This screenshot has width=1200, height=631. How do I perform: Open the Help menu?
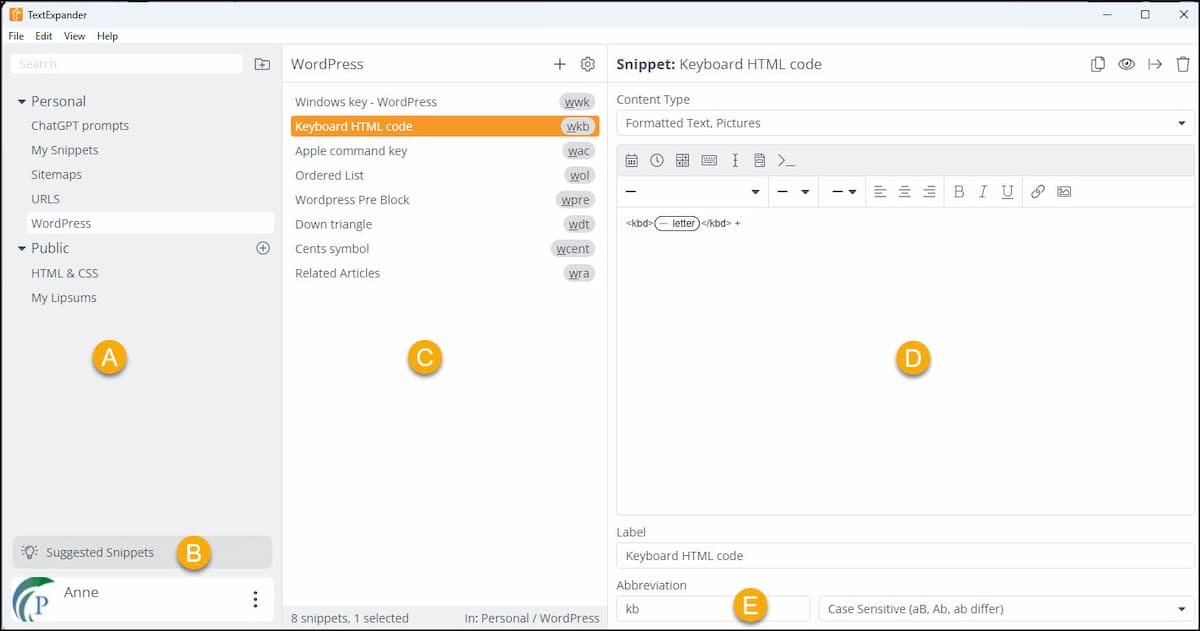coord(107,36)
